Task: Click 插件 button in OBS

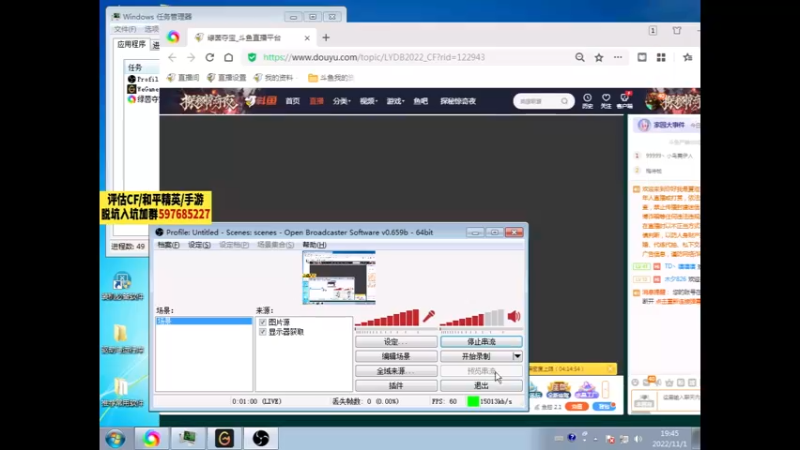Action: pyautogui.click(x=396, y=386)
